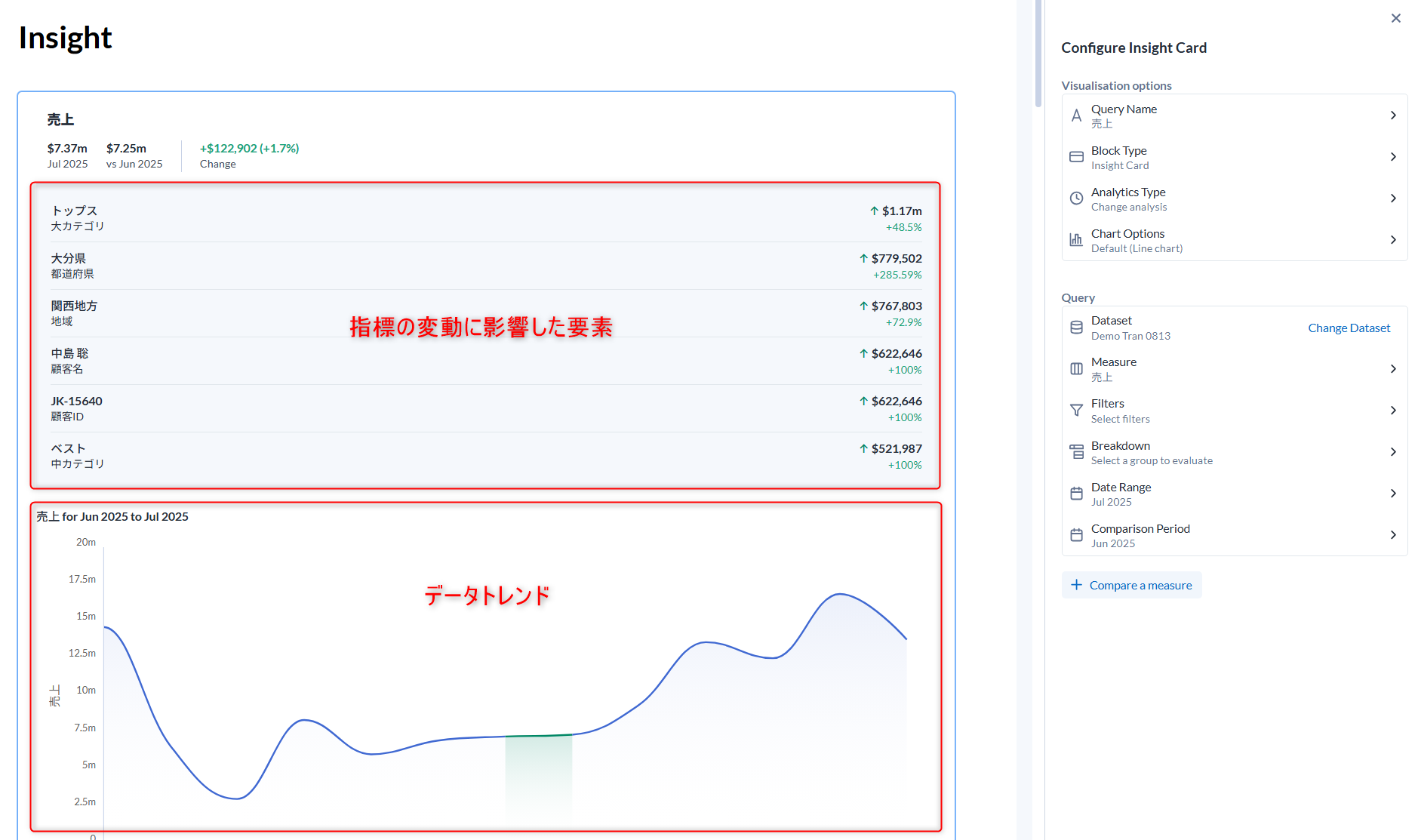Click the $521,987 increase value

pos(890,448)
